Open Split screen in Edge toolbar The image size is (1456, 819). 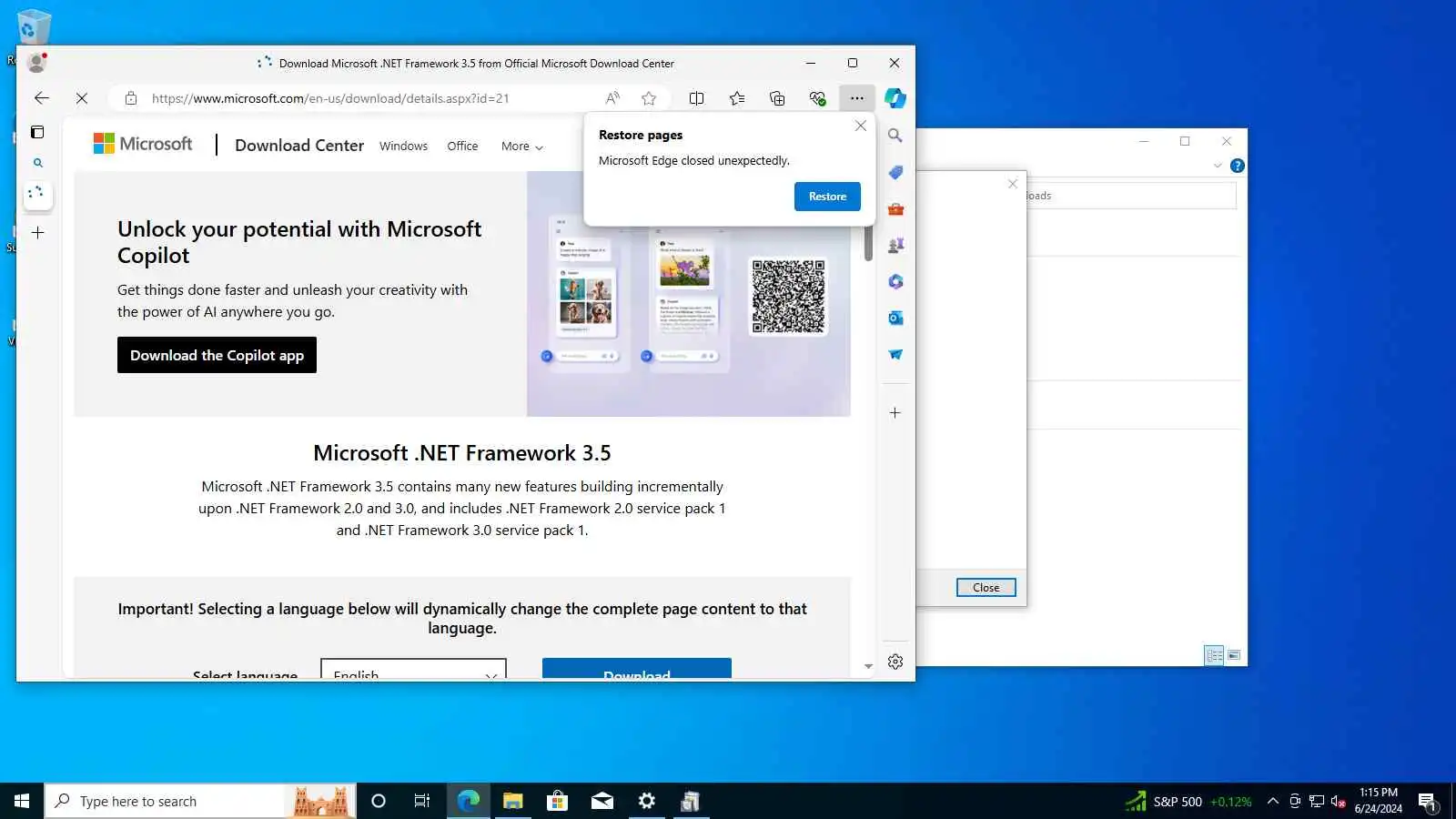click(x=697, y=98)
